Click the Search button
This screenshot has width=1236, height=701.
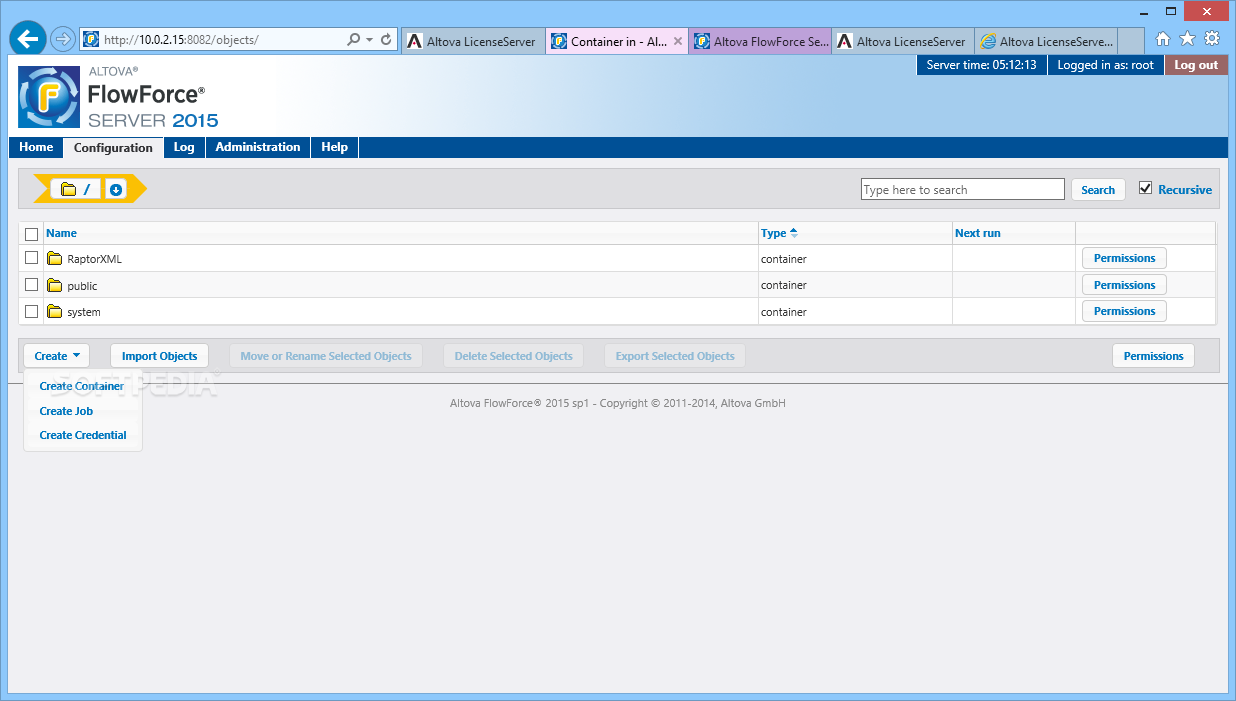(x=1098, y=190)
